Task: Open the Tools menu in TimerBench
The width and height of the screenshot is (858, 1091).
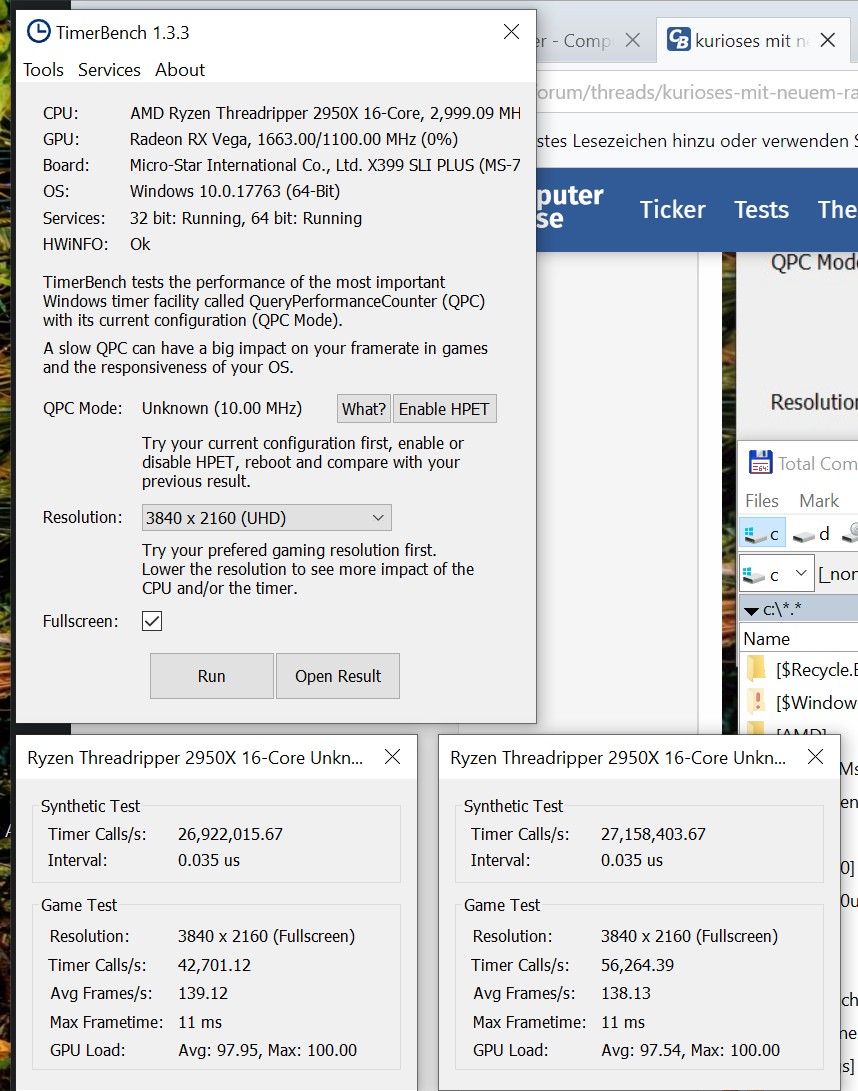Action: tap(43, 70)
